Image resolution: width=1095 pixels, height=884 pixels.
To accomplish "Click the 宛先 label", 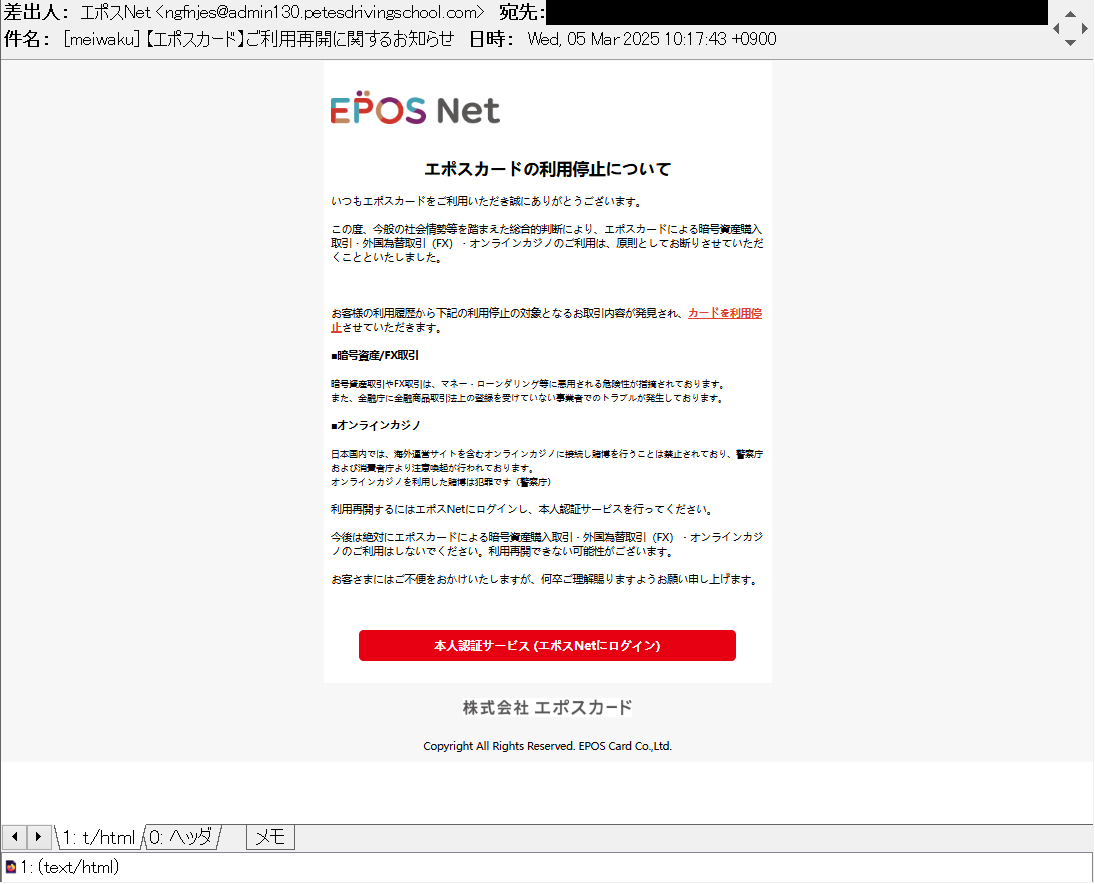I will (522, 13).
